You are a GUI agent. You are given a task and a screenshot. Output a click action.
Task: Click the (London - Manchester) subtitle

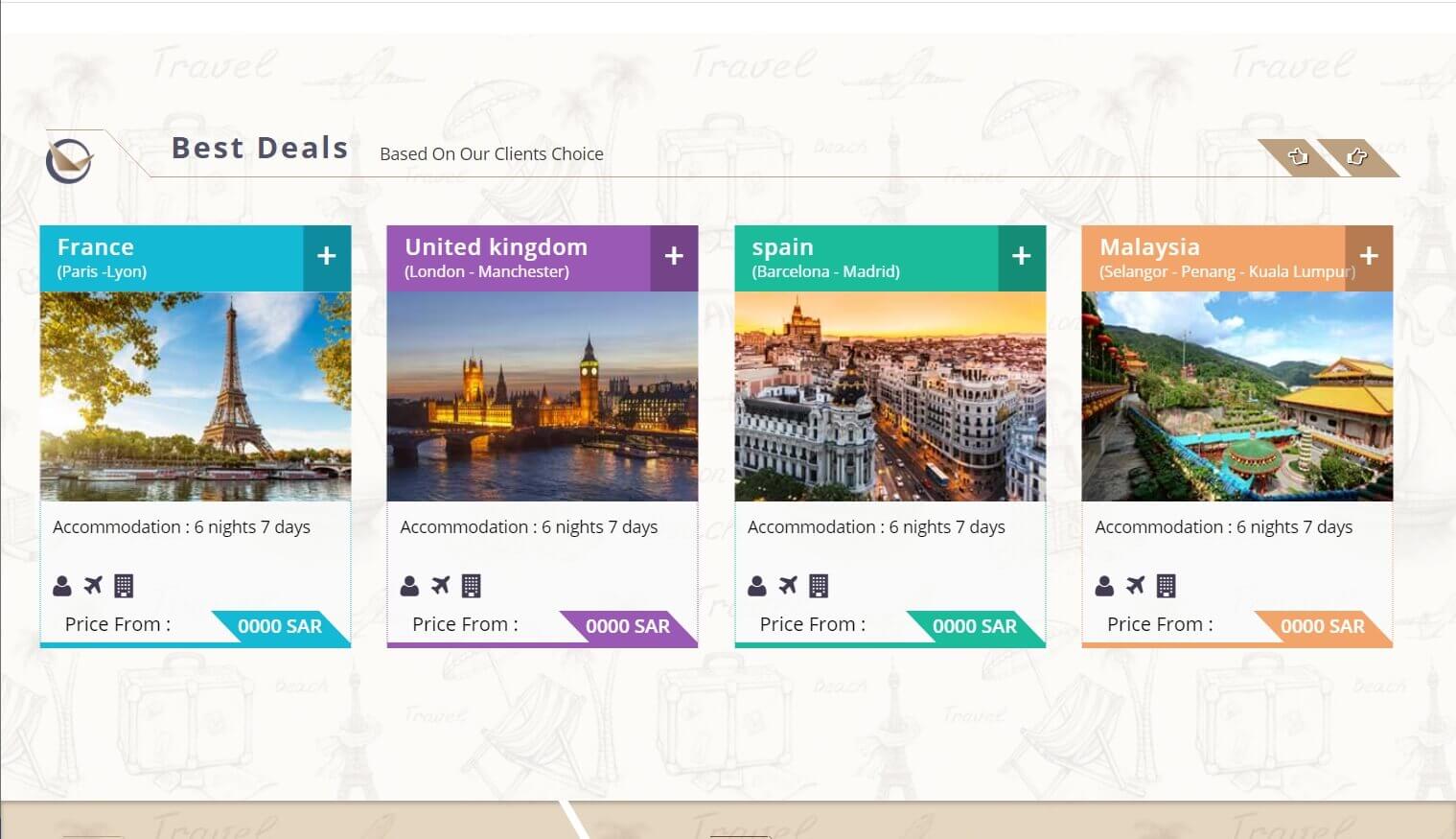[487, 271]
